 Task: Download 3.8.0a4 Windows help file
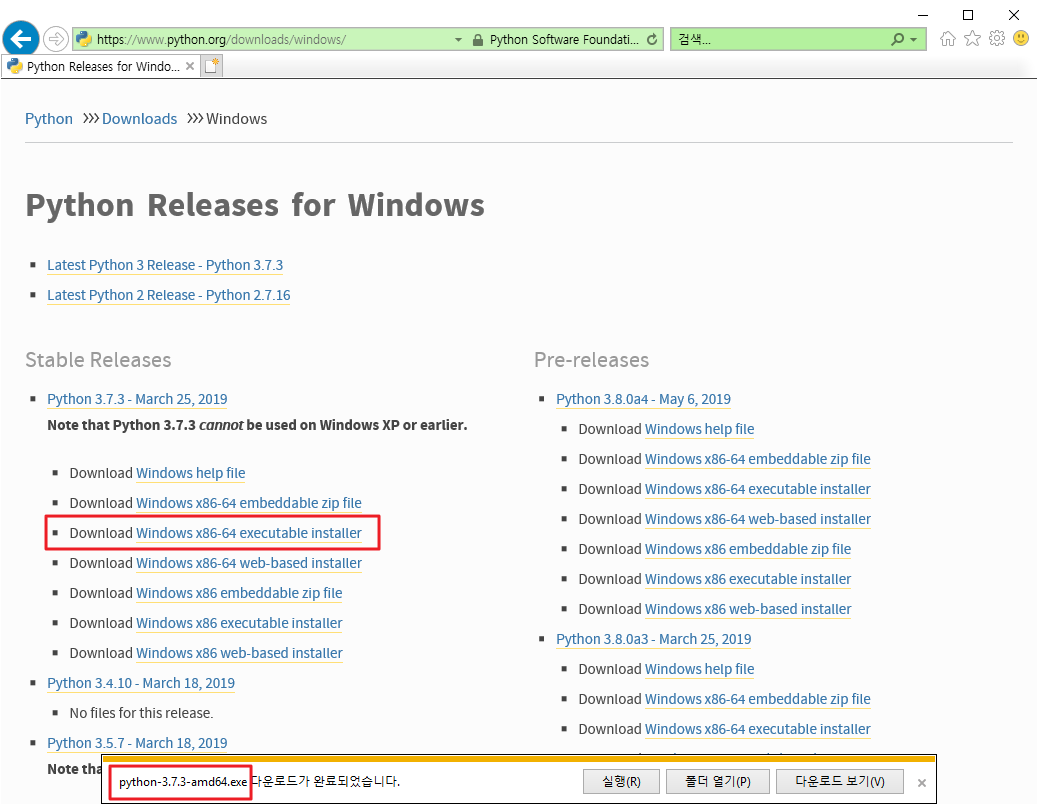(x=700, y=429)
